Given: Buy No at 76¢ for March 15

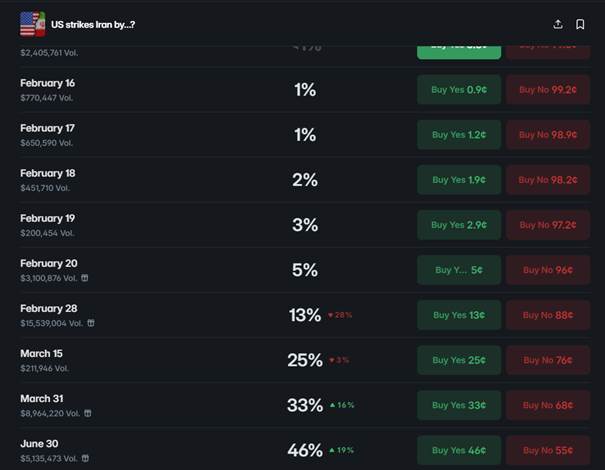Looking at the screenshot, I should (548, 360).
